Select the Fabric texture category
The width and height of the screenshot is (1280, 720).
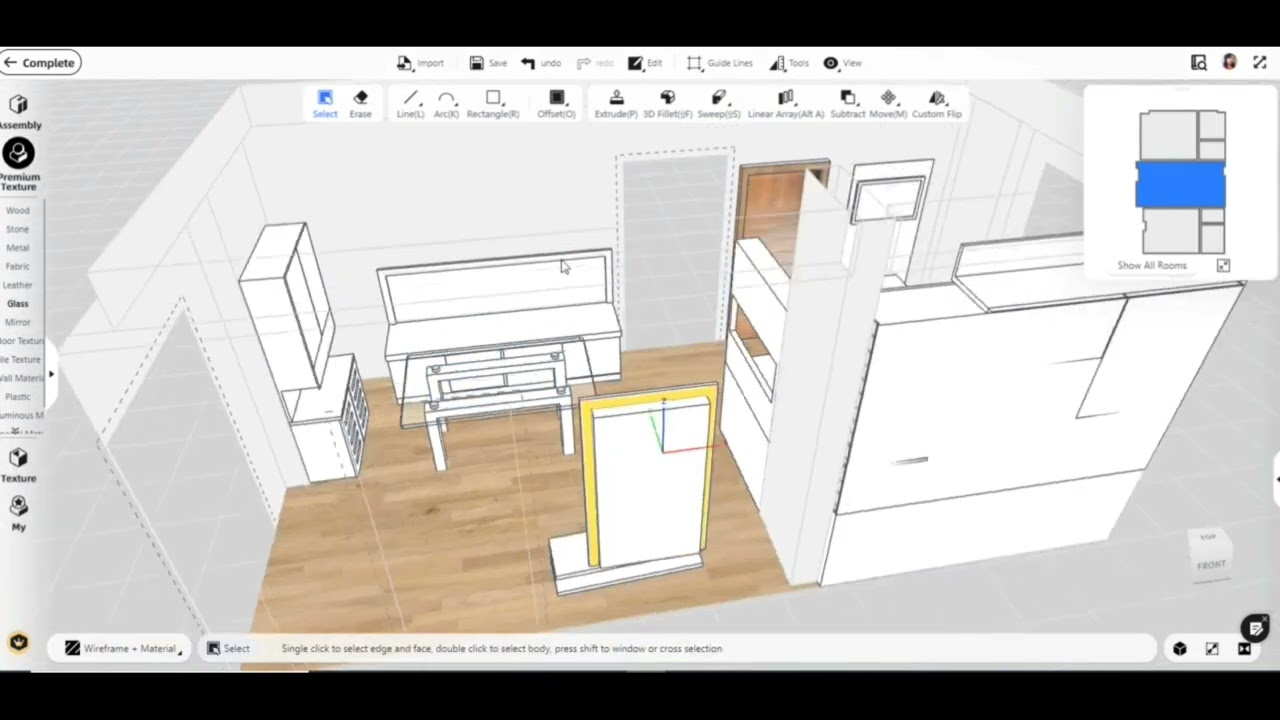[x=18, y=267]
